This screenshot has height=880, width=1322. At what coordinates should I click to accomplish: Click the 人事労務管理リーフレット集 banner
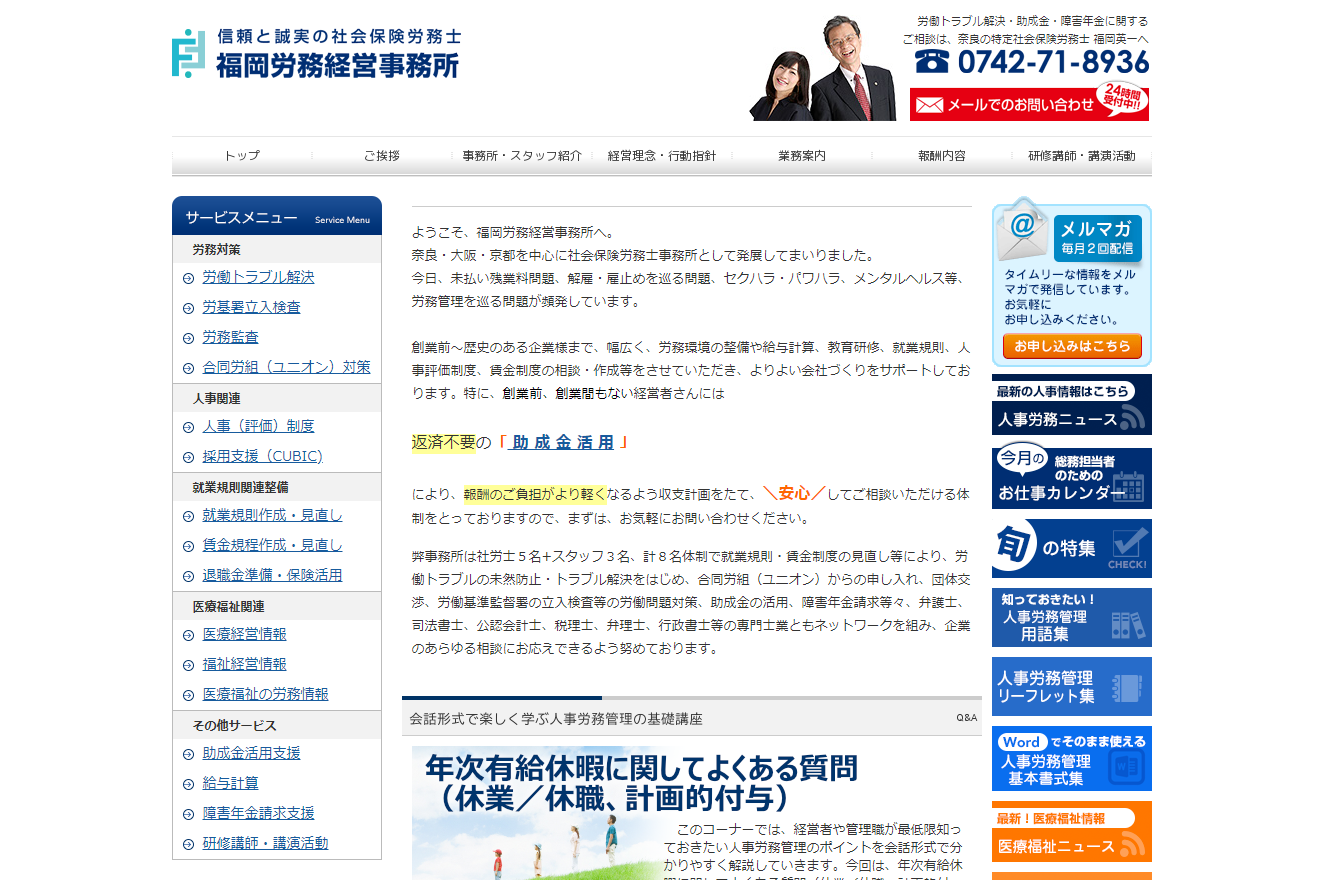point(1071,687)
